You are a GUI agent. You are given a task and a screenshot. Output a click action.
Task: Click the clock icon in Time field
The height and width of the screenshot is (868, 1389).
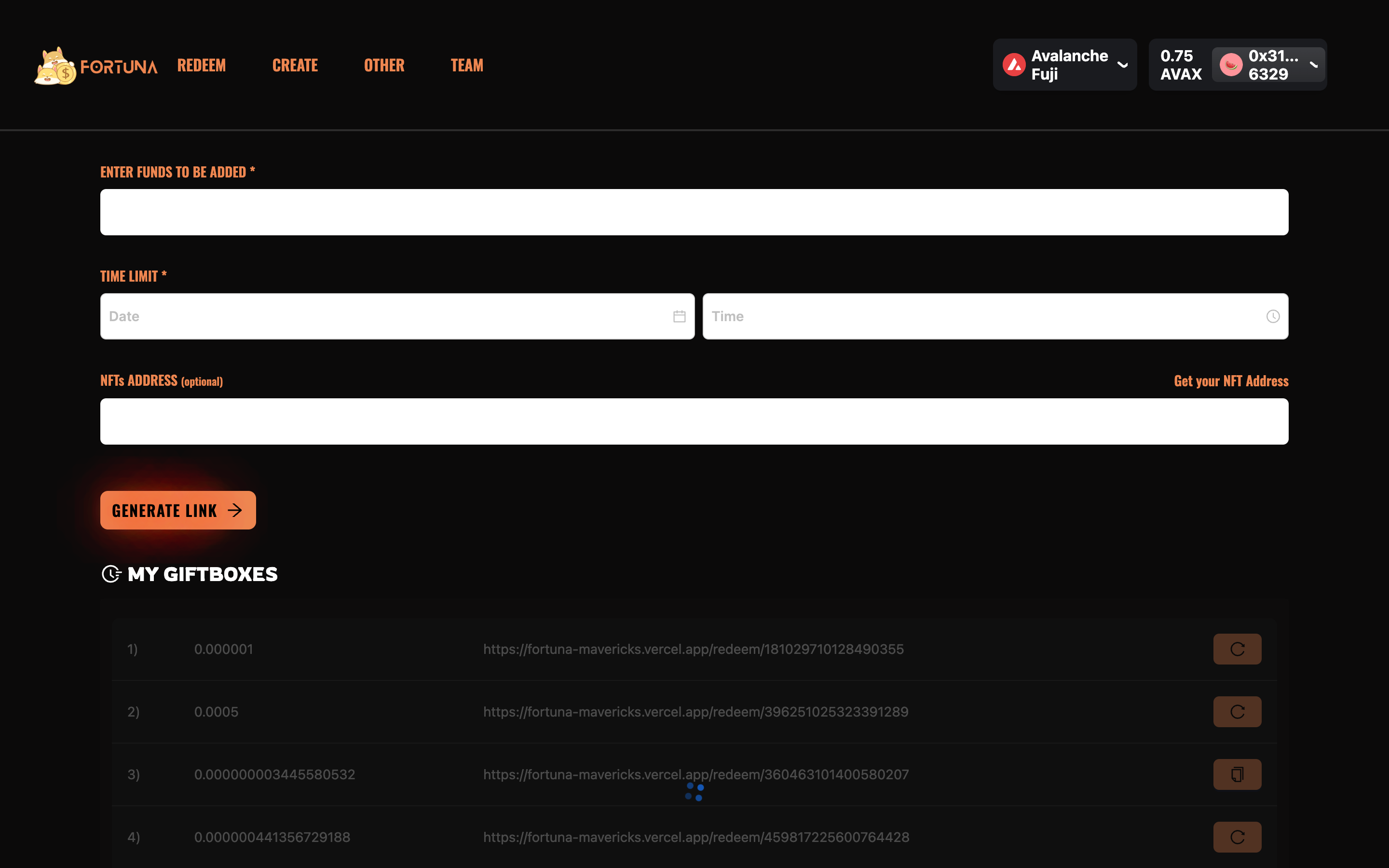[1272, 316]
